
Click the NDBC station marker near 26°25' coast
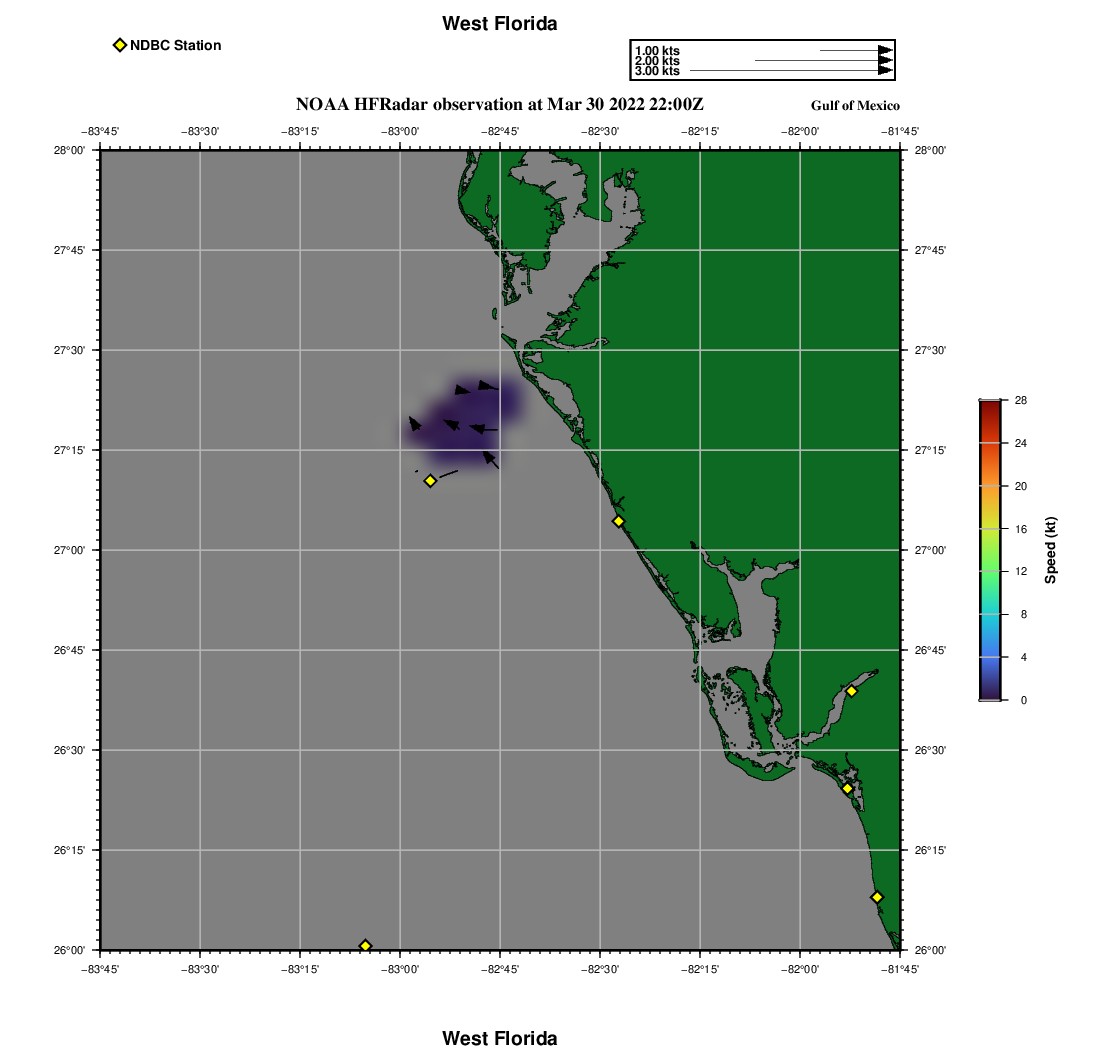(x=847, y=788)
